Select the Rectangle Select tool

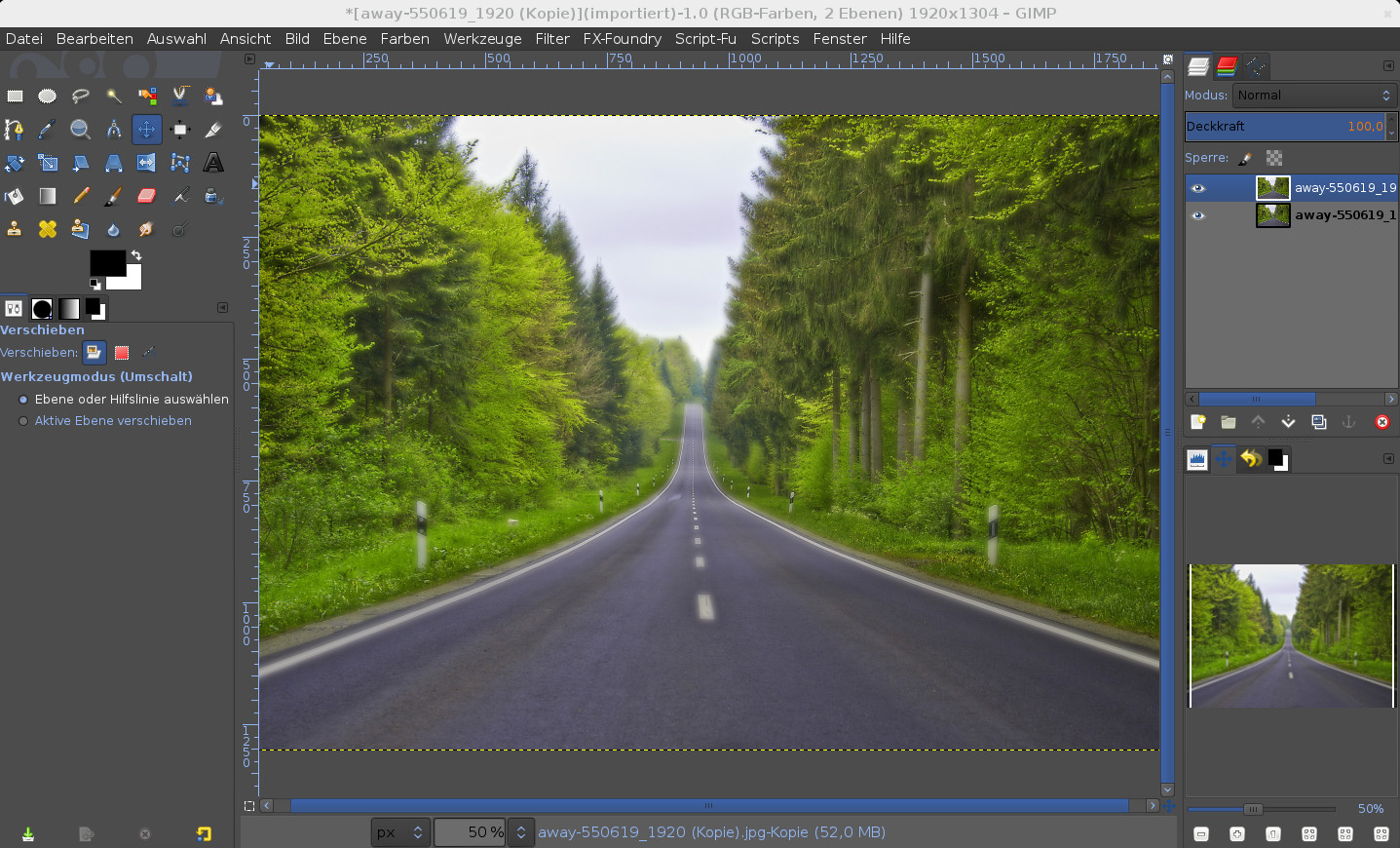[x=15, y=96]
